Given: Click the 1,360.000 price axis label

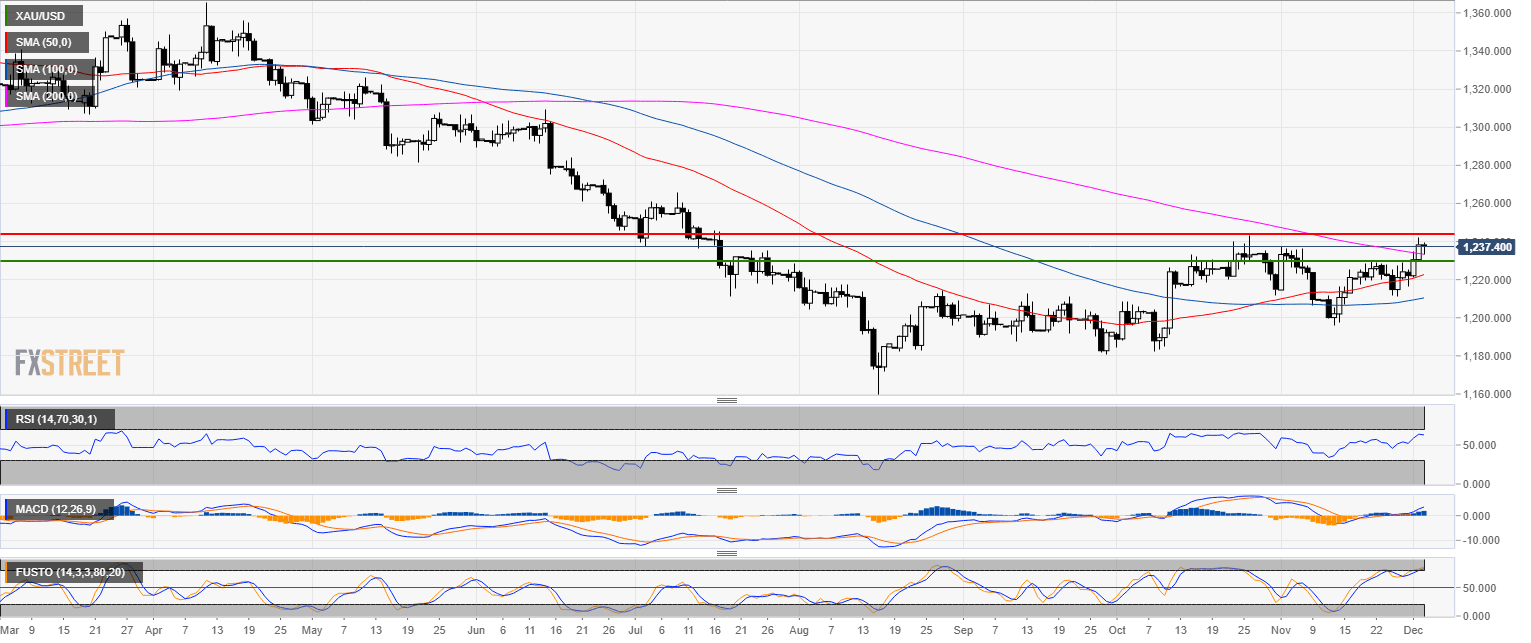Looking at the screenshot, I should [x=1485, y=13].
